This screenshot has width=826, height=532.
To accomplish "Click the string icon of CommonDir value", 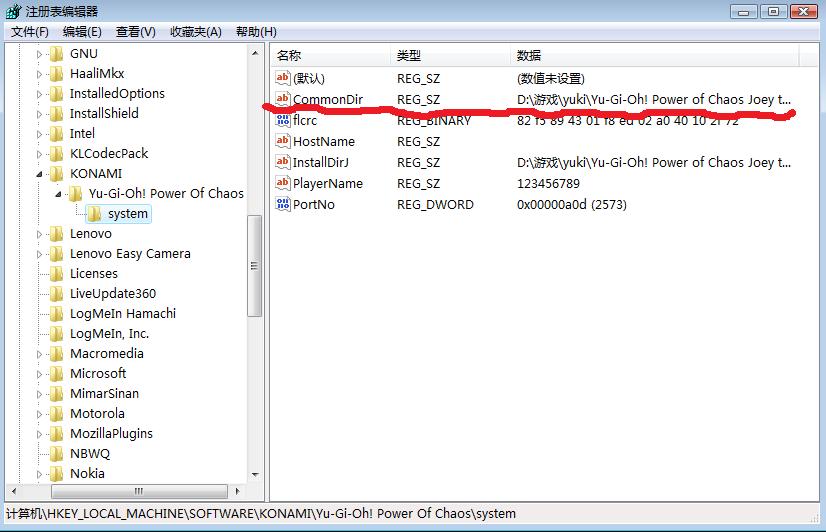I will [283, 99].
